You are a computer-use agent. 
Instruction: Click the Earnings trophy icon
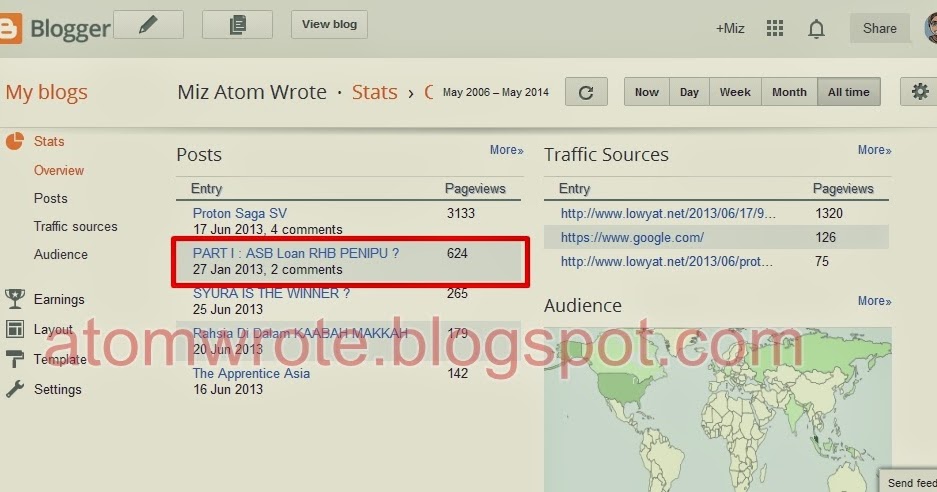(15, 299)
